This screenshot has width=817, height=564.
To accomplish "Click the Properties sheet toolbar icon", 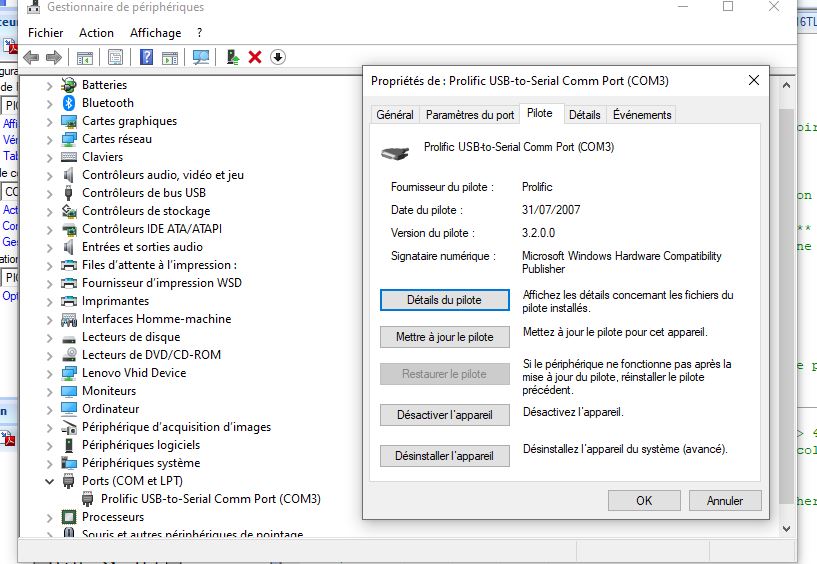I will coord(115,57).
